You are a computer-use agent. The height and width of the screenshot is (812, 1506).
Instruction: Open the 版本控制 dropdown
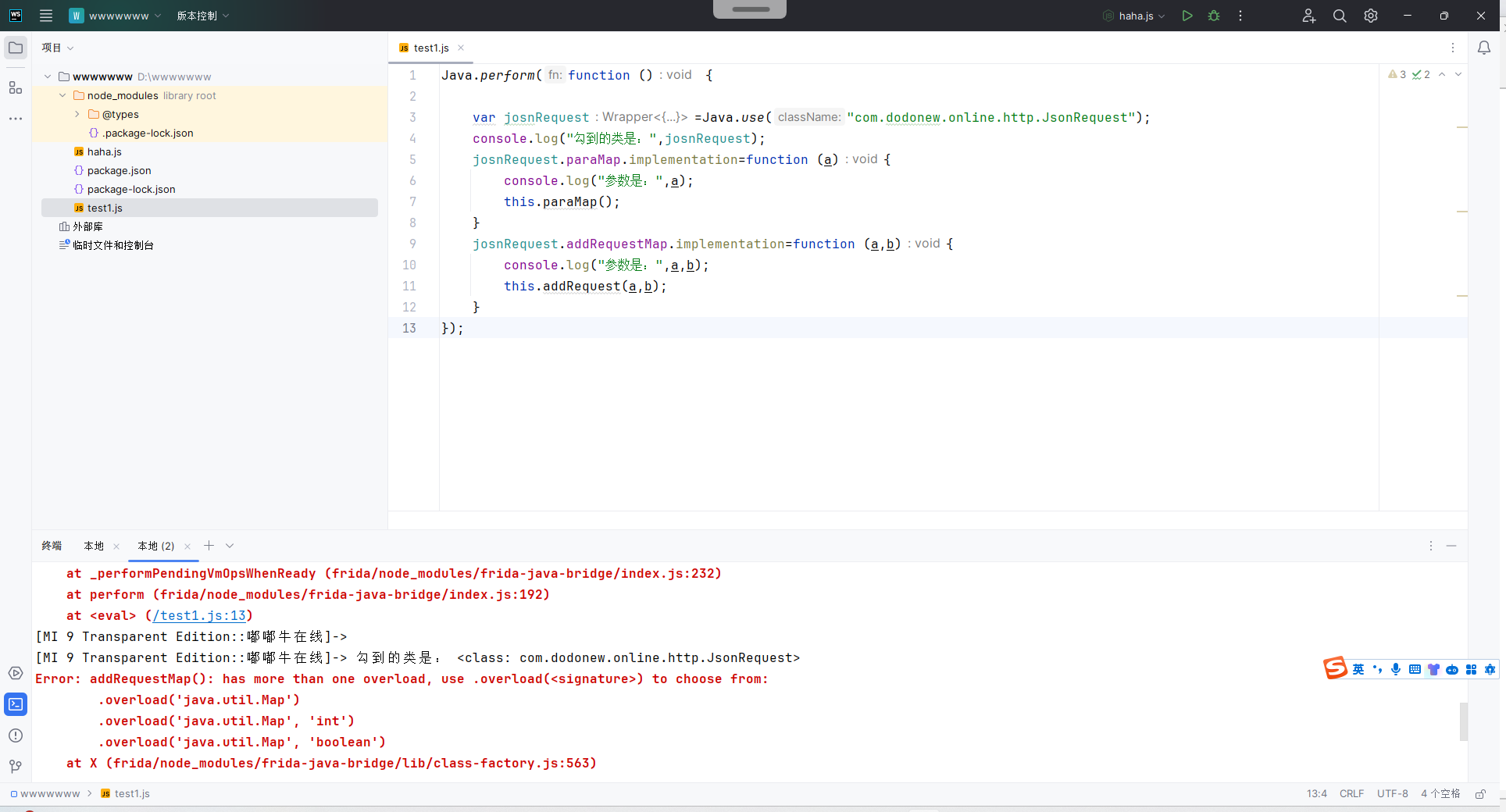tap(202, 16)
